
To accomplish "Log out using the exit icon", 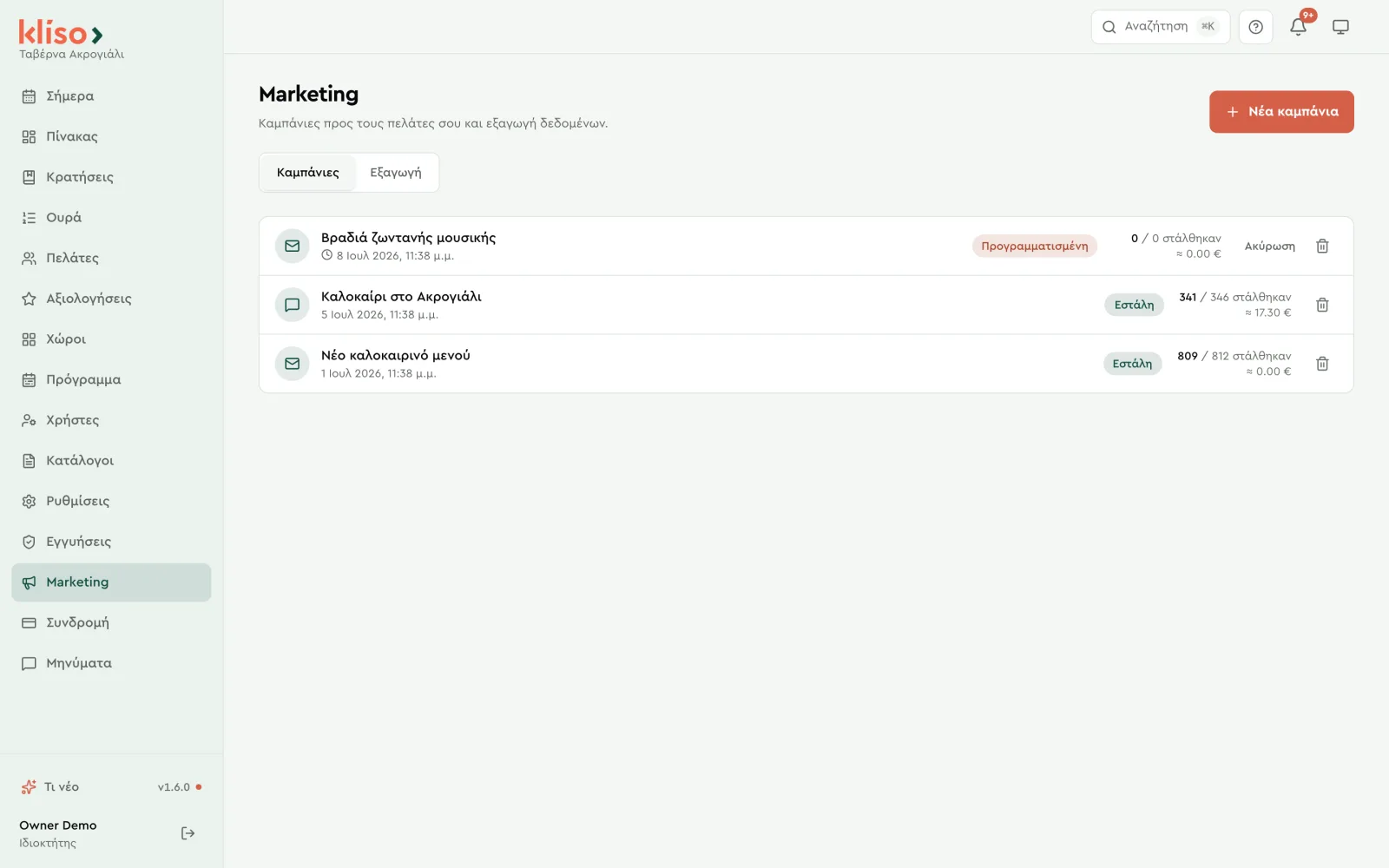I will point(188,833).
